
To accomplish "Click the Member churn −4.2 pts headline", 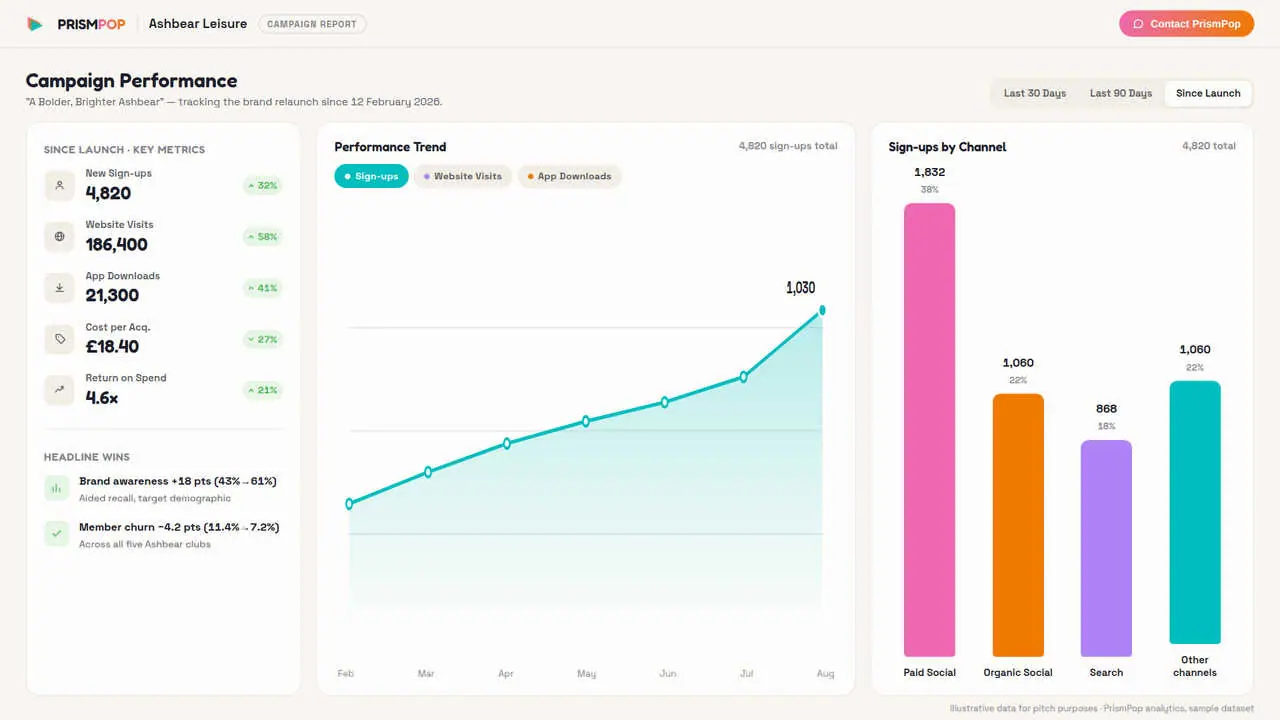I will (x=179, y=527).
